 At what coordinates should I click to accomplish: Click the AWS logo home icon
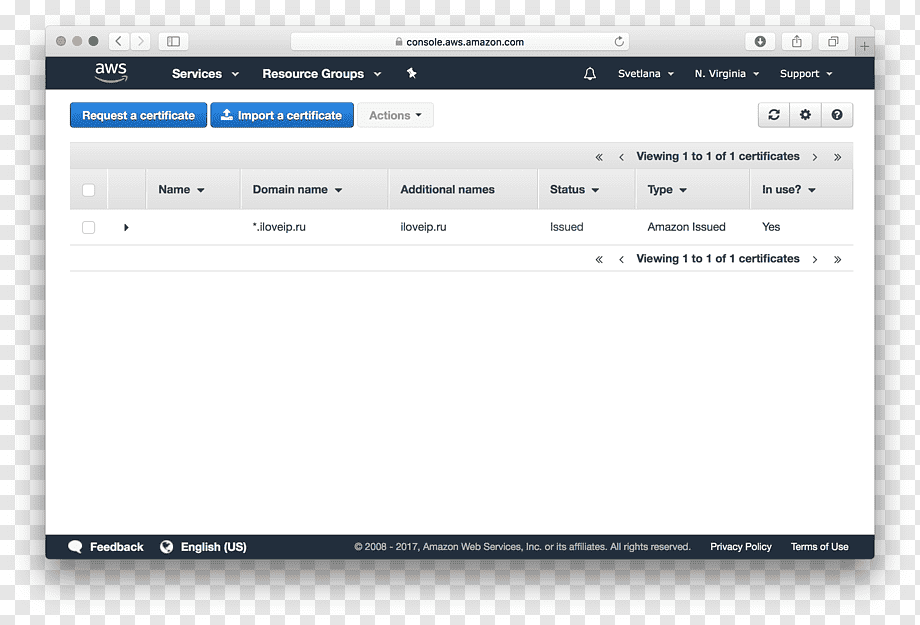tap(111, 73)
